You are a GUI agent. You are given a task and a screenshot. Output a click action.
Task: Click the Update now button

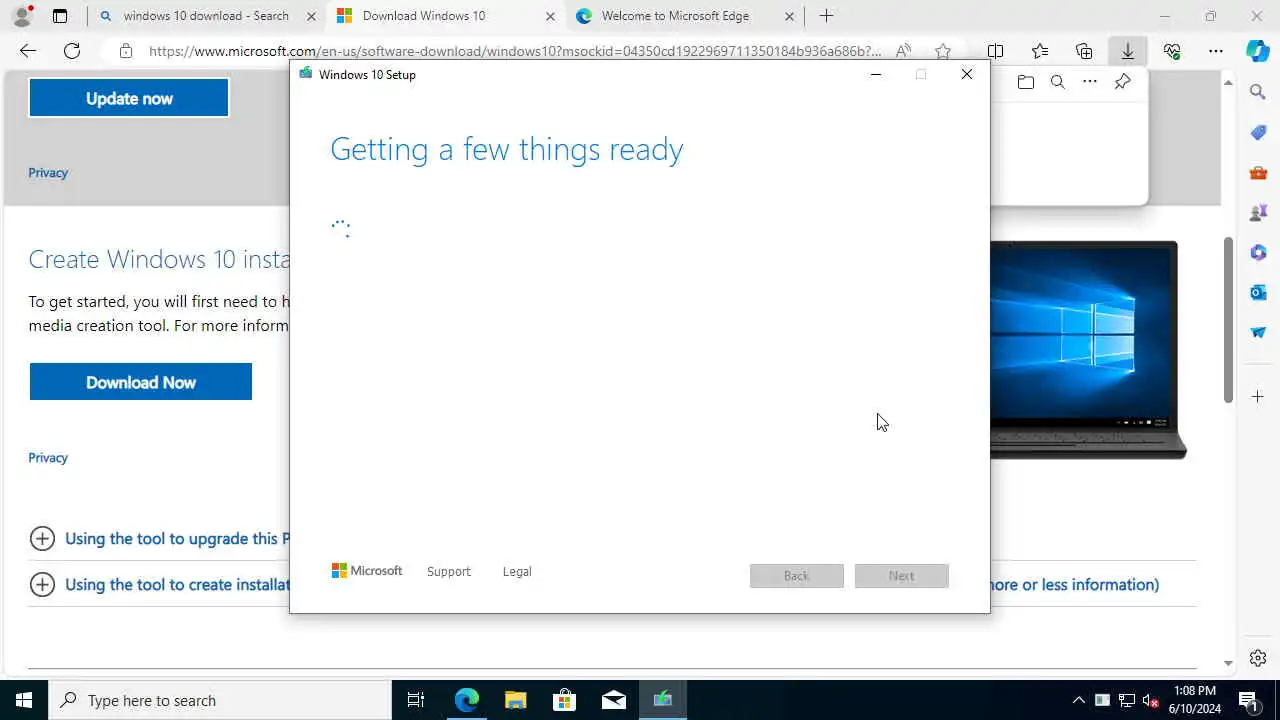[x=129, y=98]
